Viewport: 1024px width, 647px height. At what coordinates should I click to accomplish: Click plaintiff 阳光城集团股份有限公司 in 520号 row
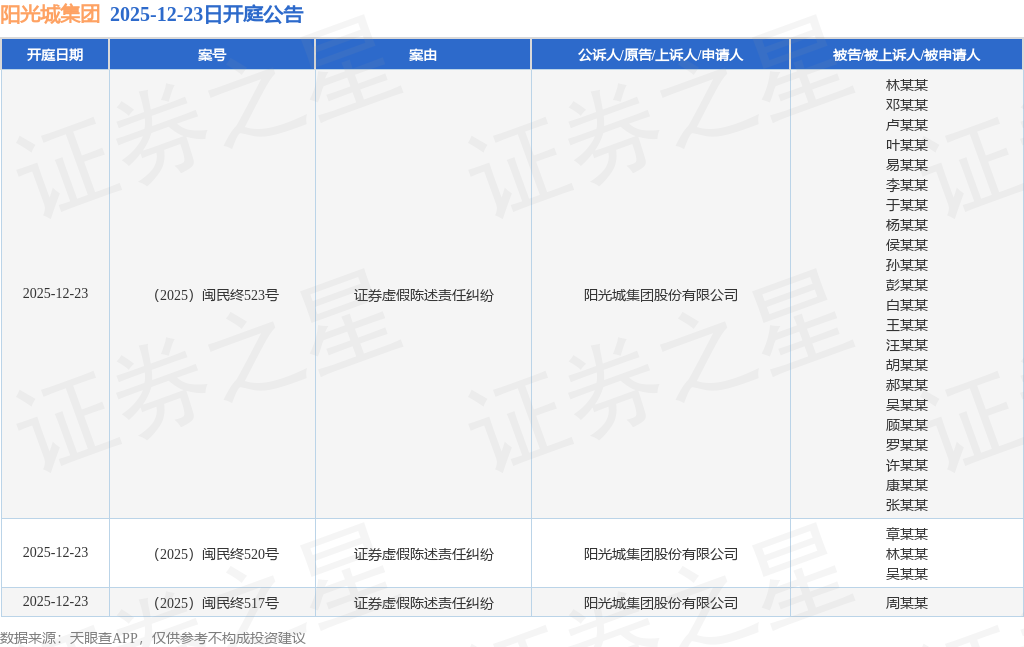point(661,554)
